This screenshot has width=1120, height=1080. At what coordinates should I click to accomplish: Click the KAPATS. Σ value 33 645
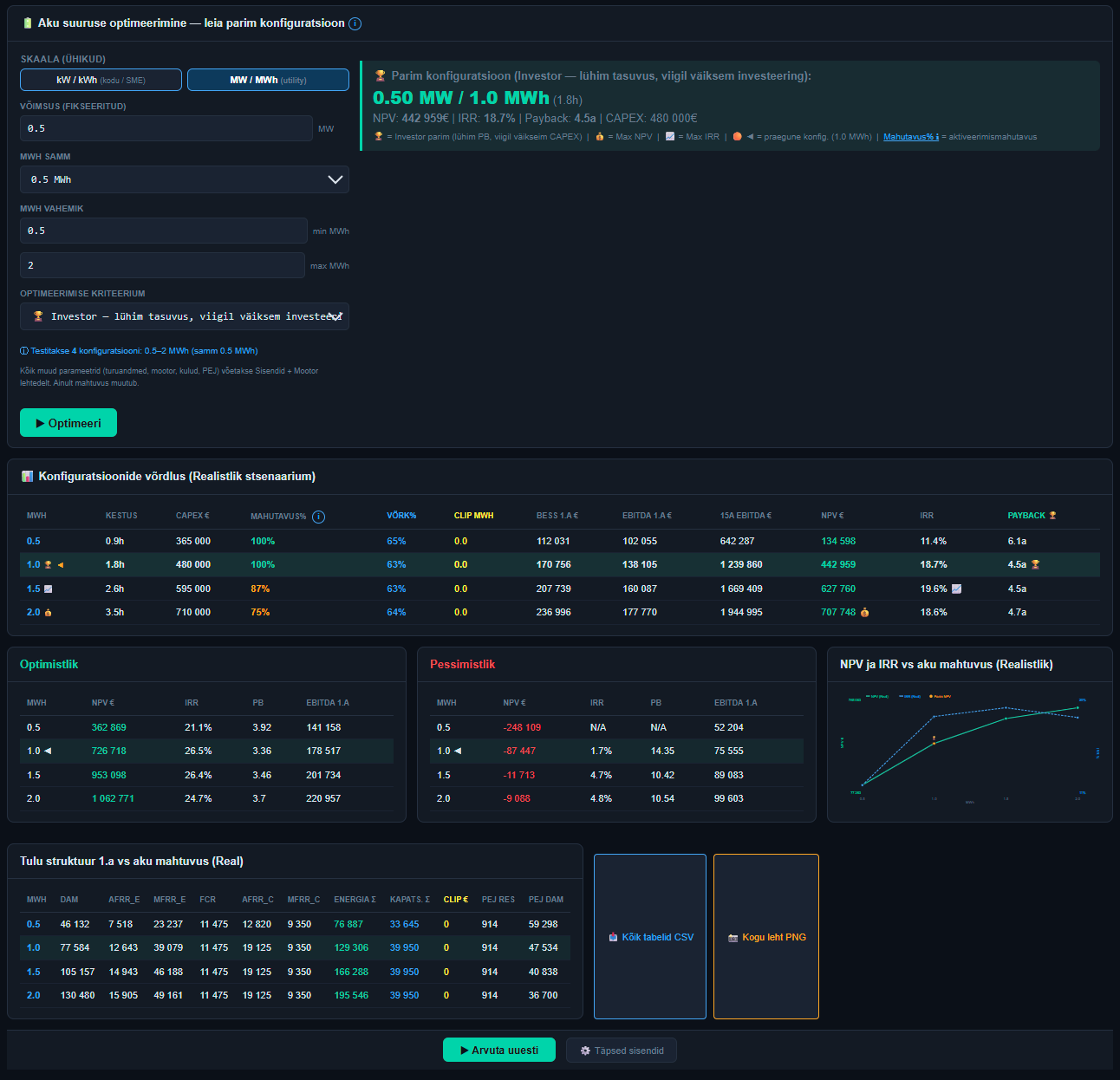(x=404, y=924)
